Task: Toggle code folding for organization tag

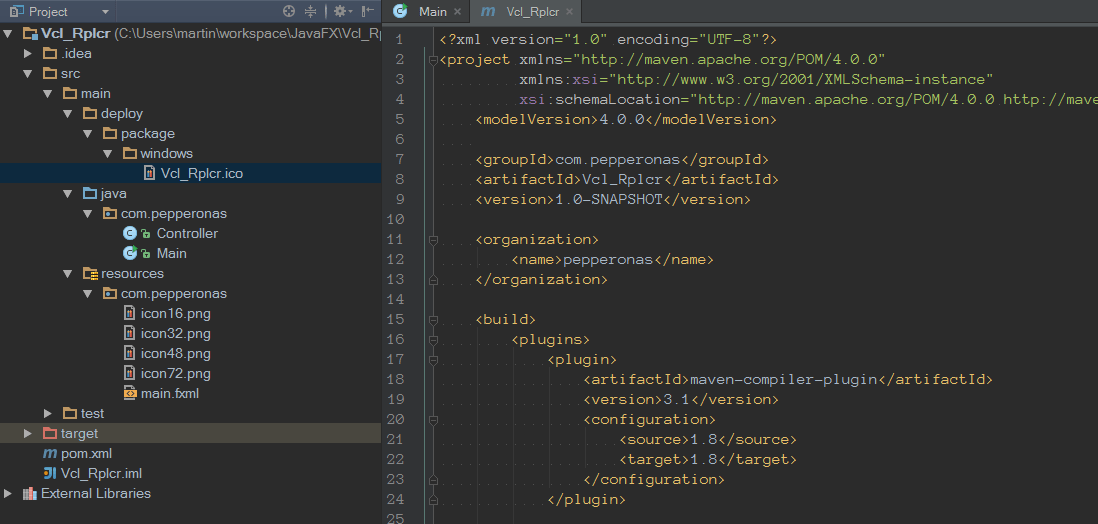Action: point(434,239)
